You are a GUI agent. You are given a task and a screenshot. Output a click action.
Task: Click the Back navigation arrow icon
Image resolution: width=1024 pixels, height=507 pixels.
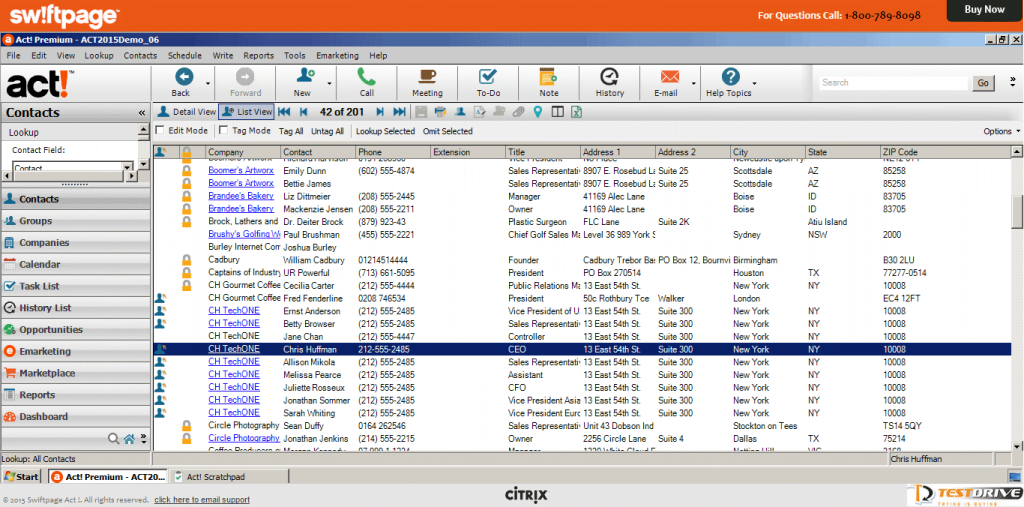pos(184,77)
